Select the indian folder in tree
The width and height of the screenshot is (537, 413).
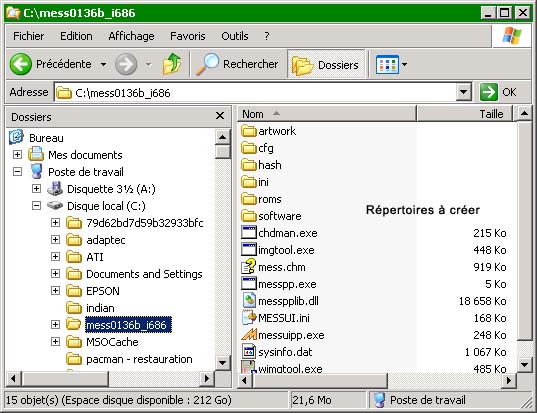pyautogui.click(x=100, y=308)
